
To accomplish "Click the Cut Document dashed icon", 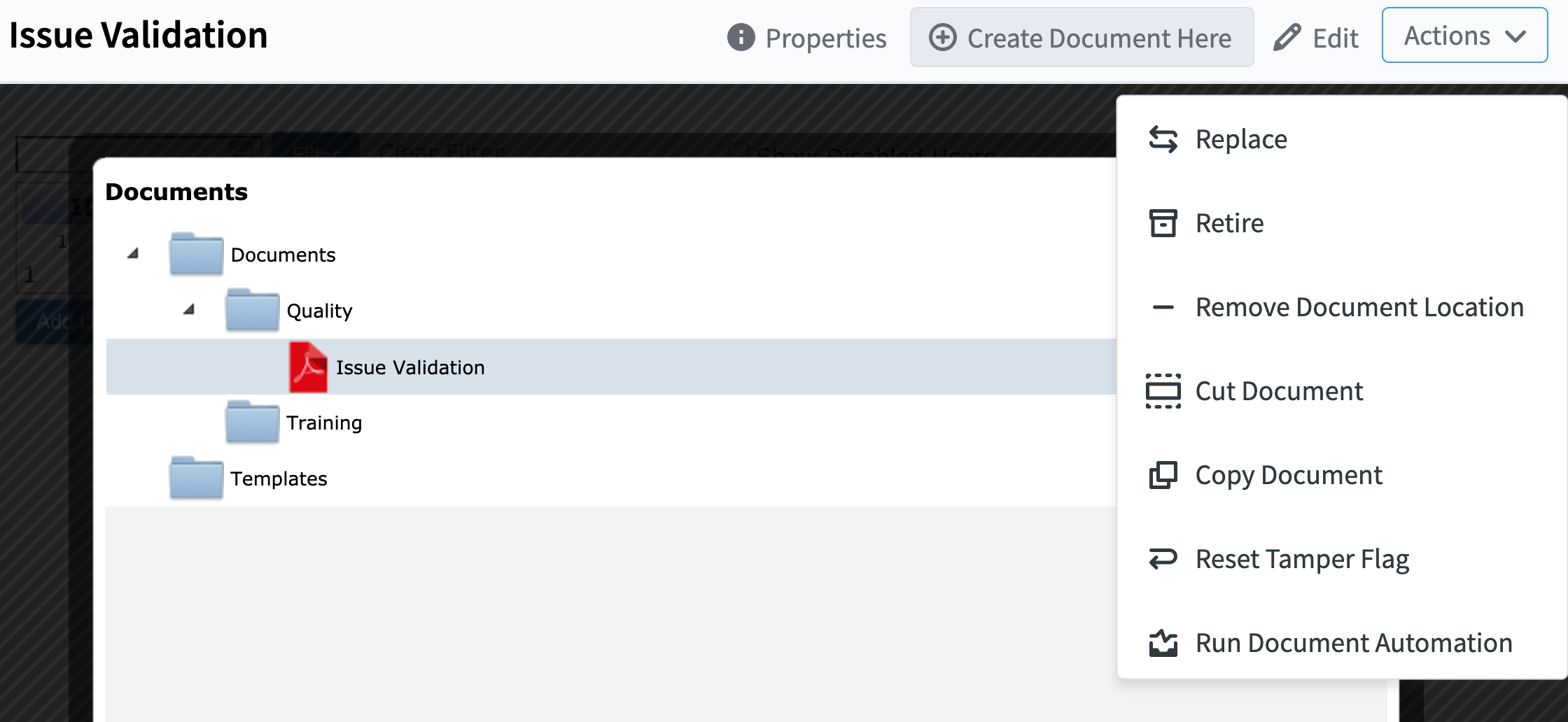I will pyautogui.click(x=1163, y=391).
